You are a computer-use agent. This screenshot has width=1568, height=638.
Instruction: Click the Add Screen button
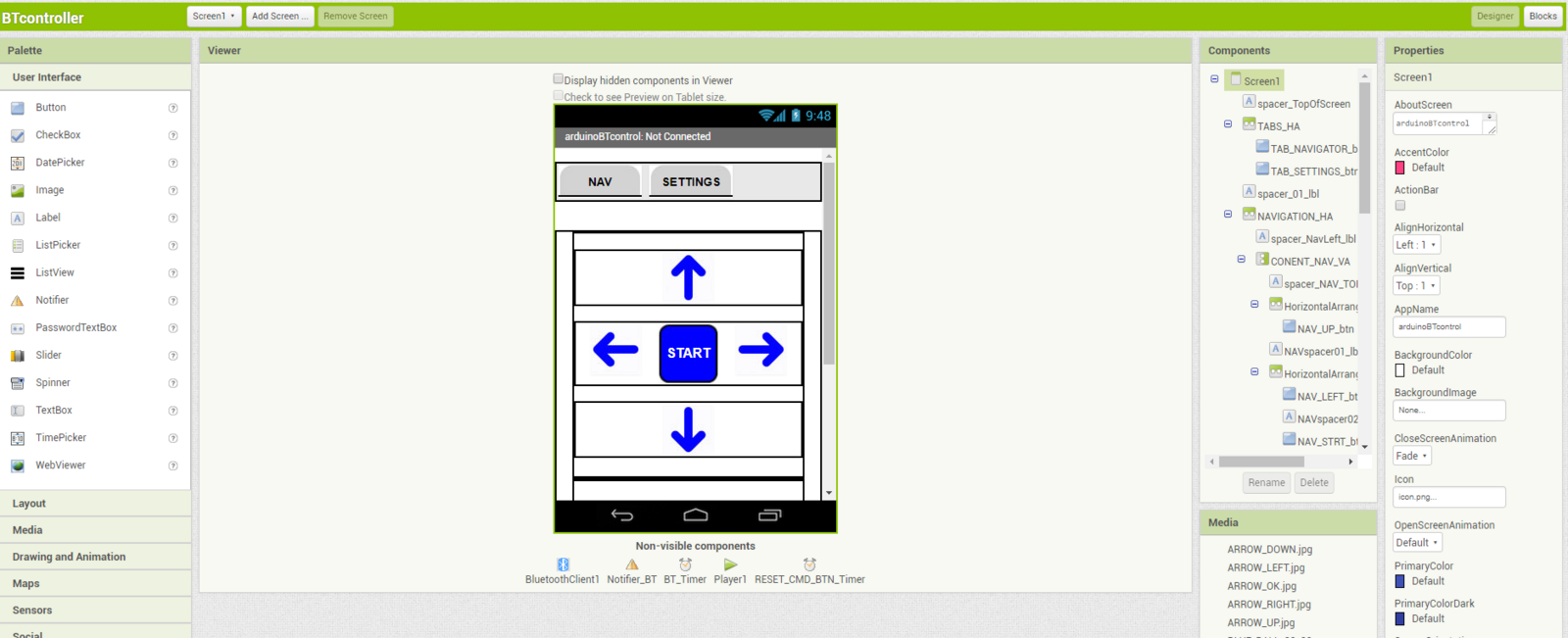coord(279,16)
